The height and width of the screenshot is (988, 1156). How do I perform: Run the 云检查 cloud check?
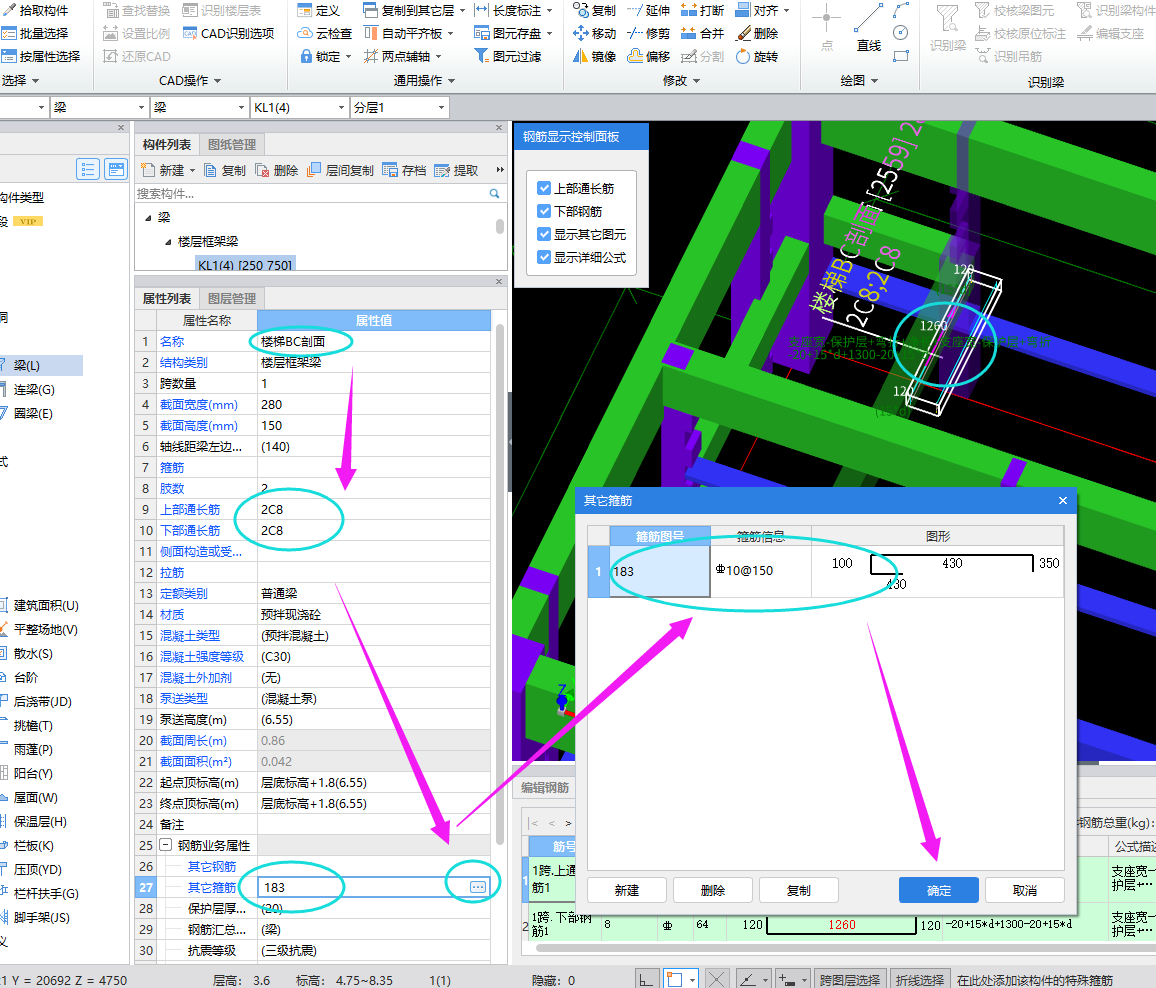tap(324, 33)
